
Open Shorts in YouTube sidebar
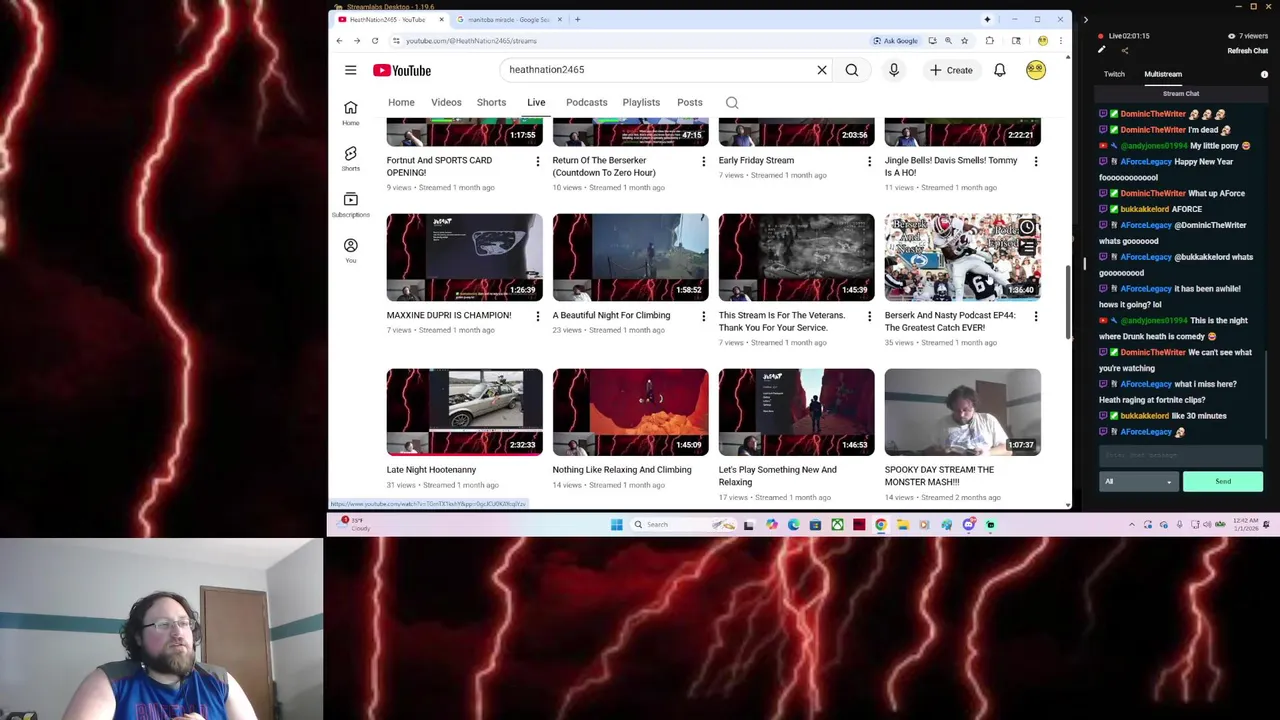tap(350, 159)
